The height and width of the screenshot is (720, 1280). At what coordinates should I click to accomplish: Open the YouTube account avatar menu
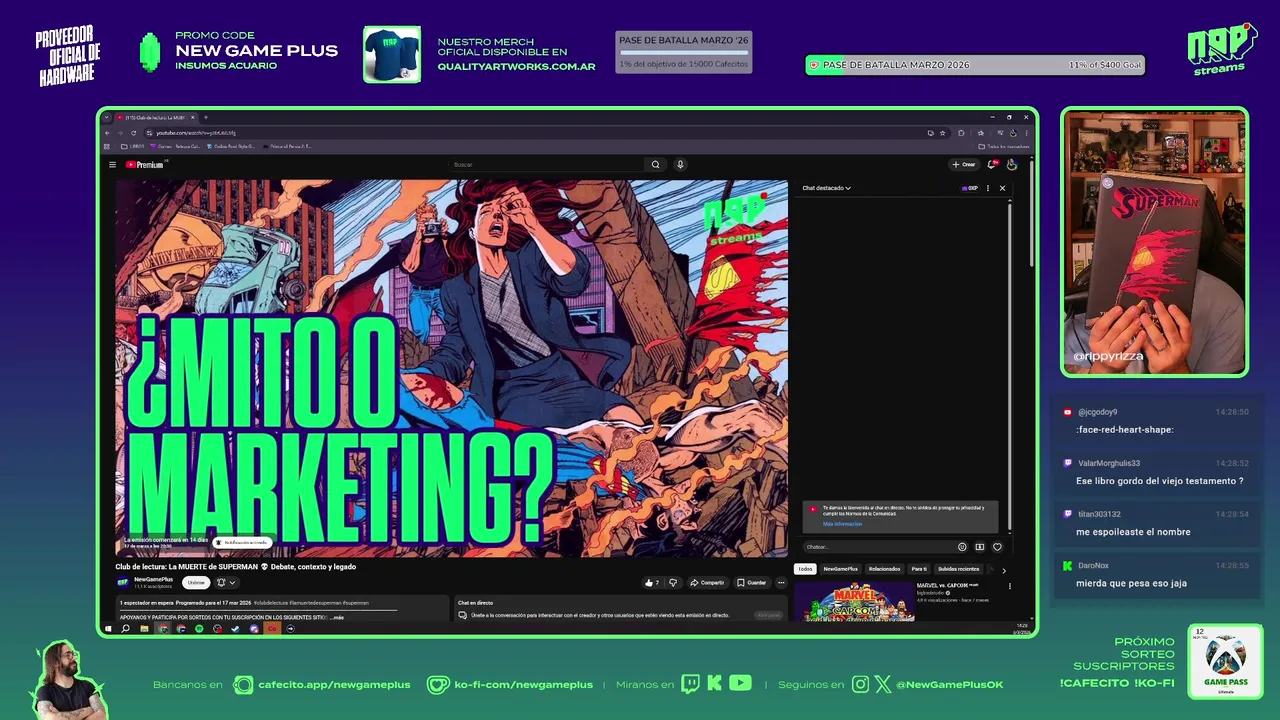pyautogui.click(x=1012, y=165)
